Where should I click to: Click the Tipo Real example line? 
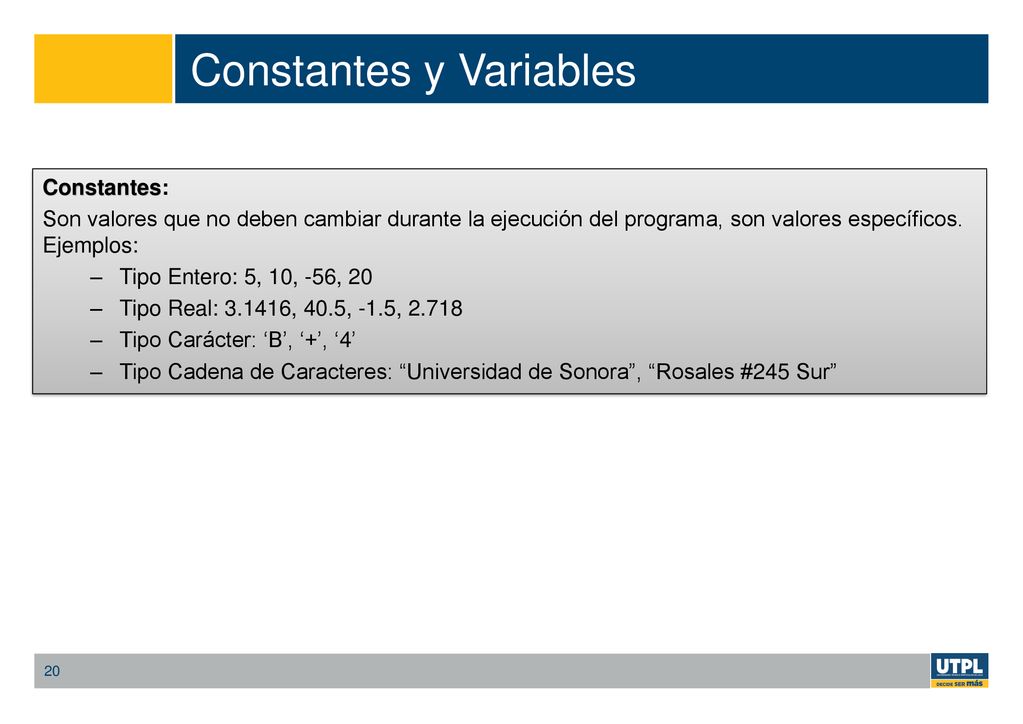tap(291, 308)
